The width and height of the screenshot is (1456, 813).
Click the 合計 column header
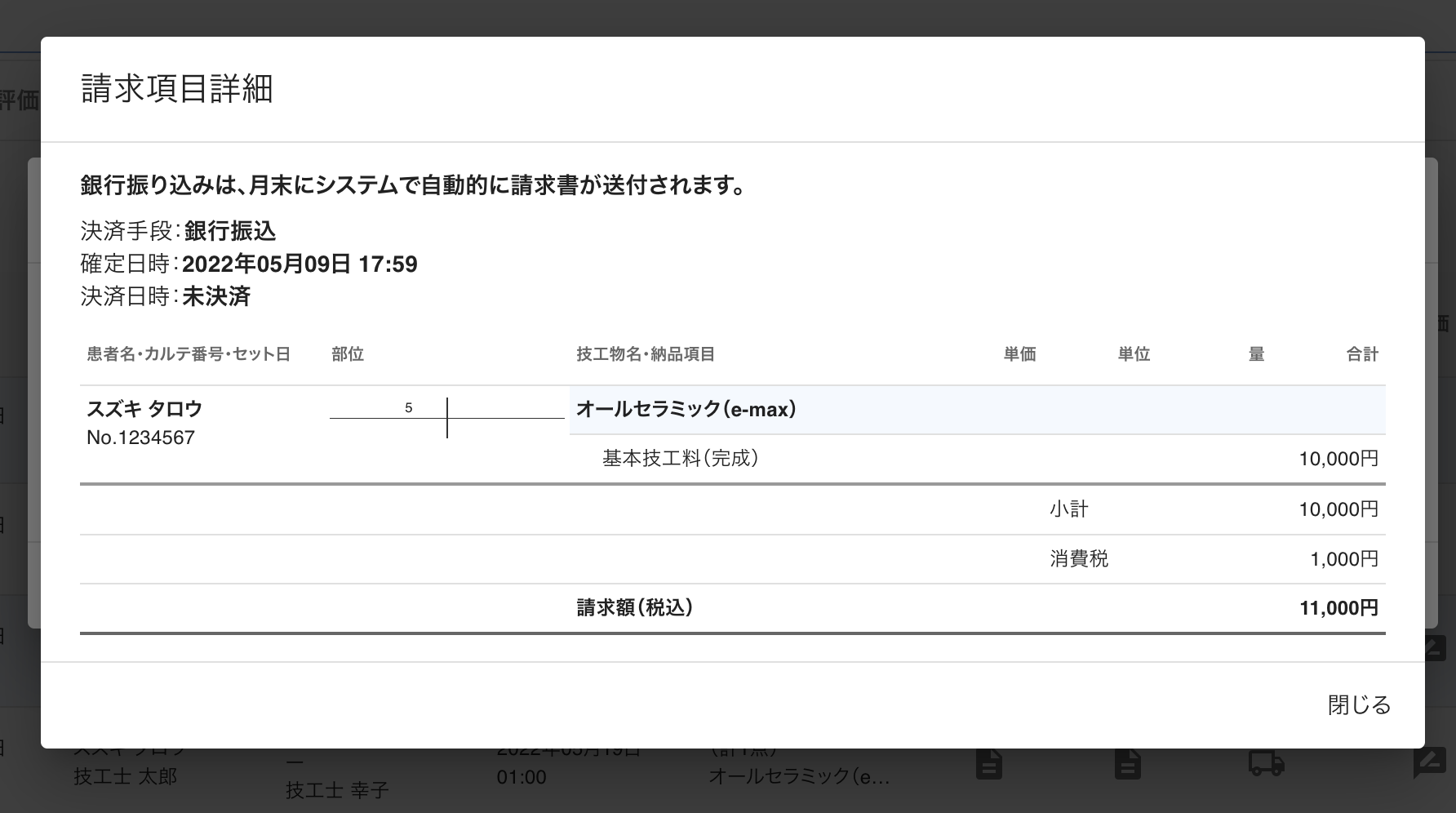(x=1361, y=354)
